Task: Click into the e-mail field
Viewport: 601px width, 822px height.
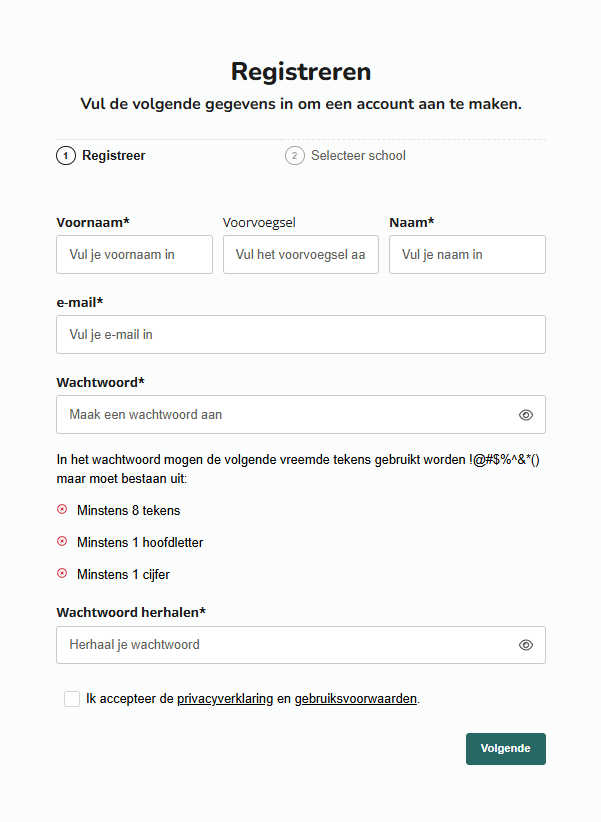Action: (x=300, y=335)
